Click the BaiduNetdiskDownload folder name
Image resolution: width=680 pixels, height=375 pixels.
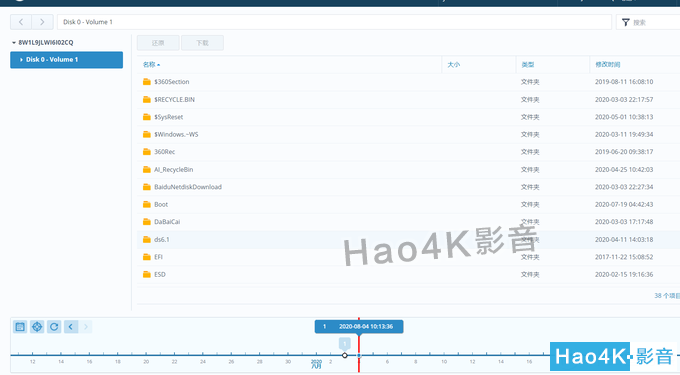(x=188, y=187)
